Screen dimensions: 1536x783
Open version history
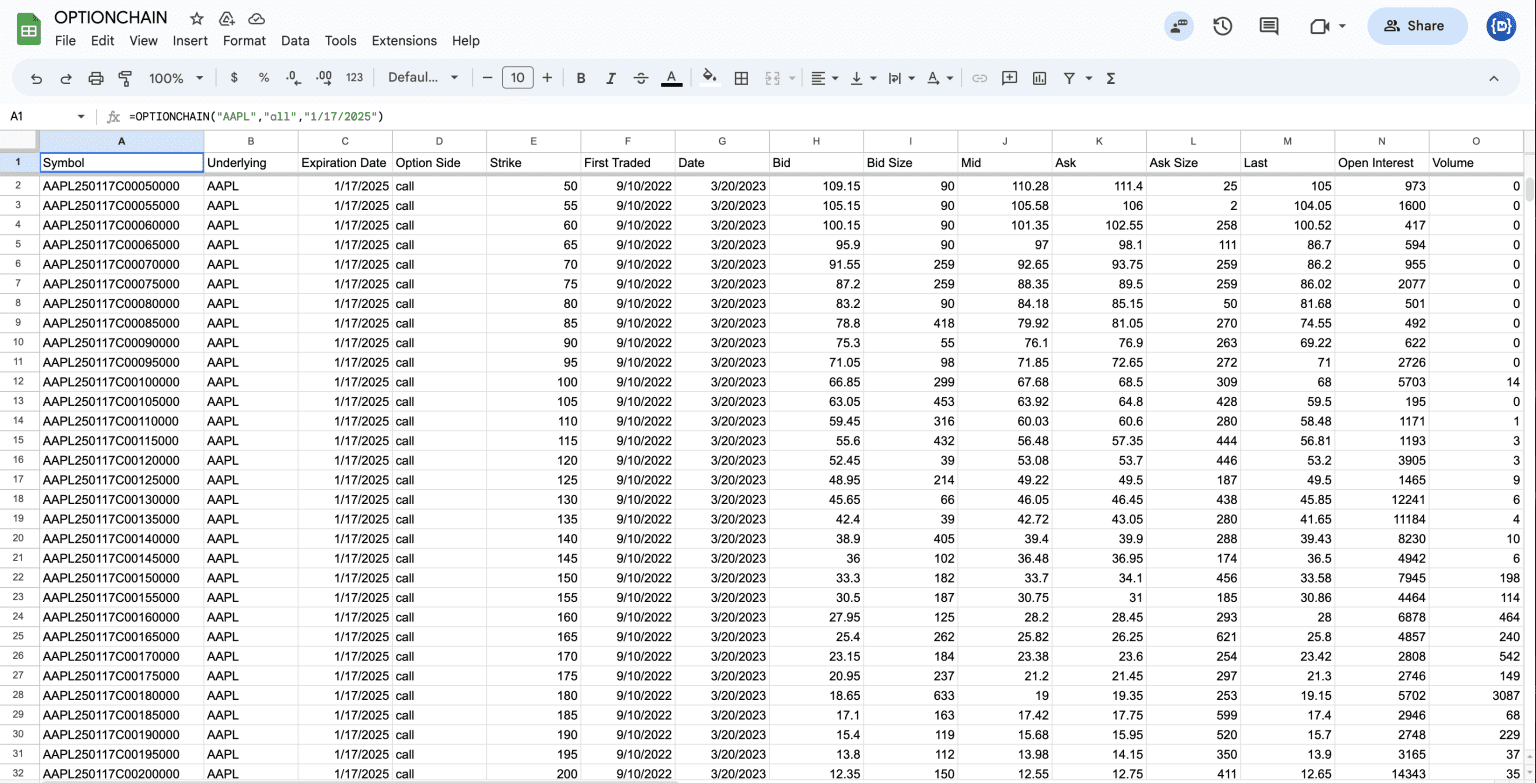(x=1223, y=26)
